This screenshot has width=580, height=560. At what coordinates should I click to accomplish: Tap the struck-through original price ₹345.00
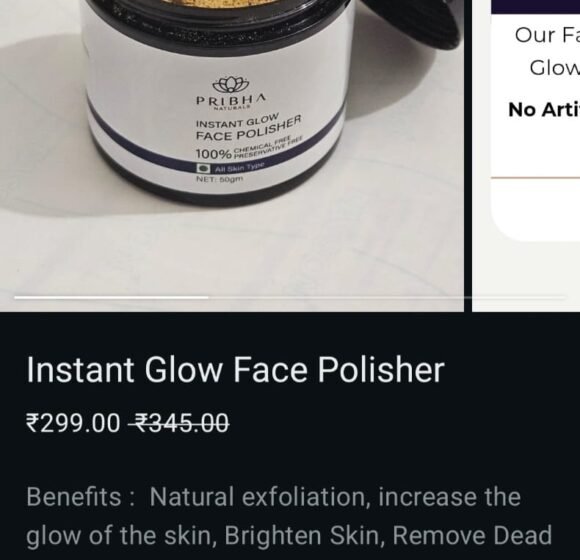point(178,423)
